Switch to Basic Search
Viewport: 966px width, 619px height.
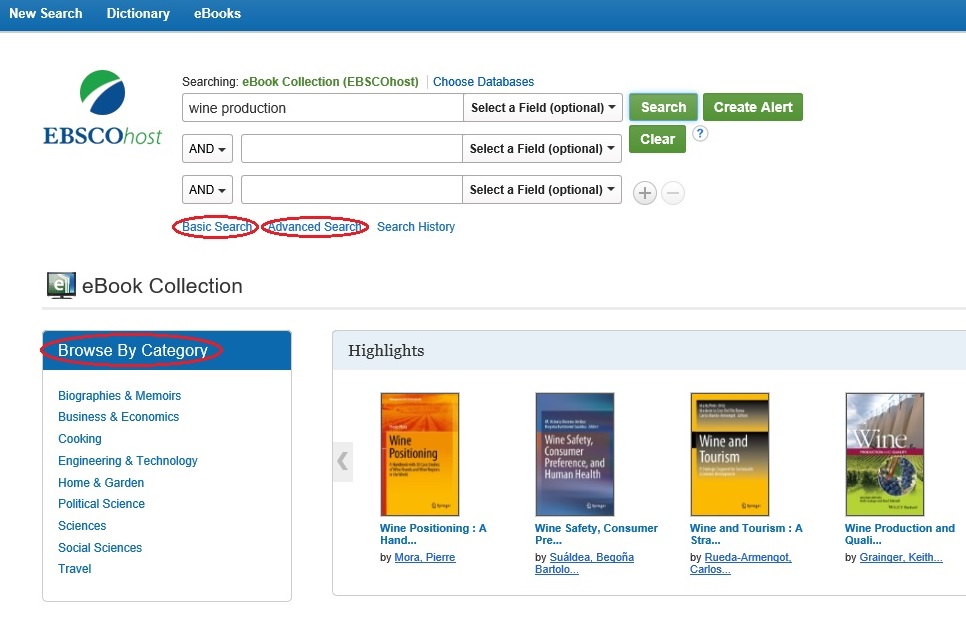pyautogui.click(x=217, y=227)
